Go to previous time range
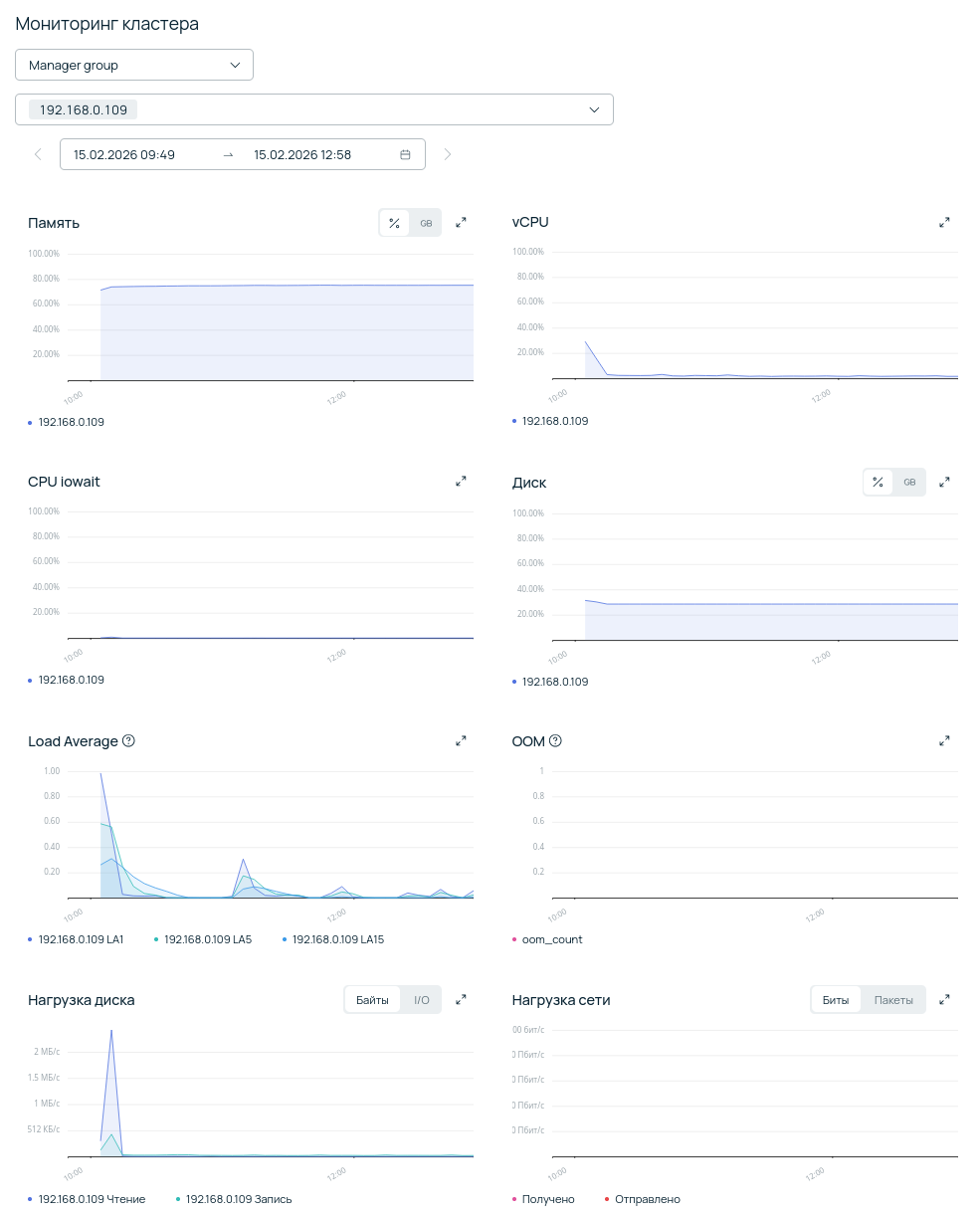 point(38,154)
